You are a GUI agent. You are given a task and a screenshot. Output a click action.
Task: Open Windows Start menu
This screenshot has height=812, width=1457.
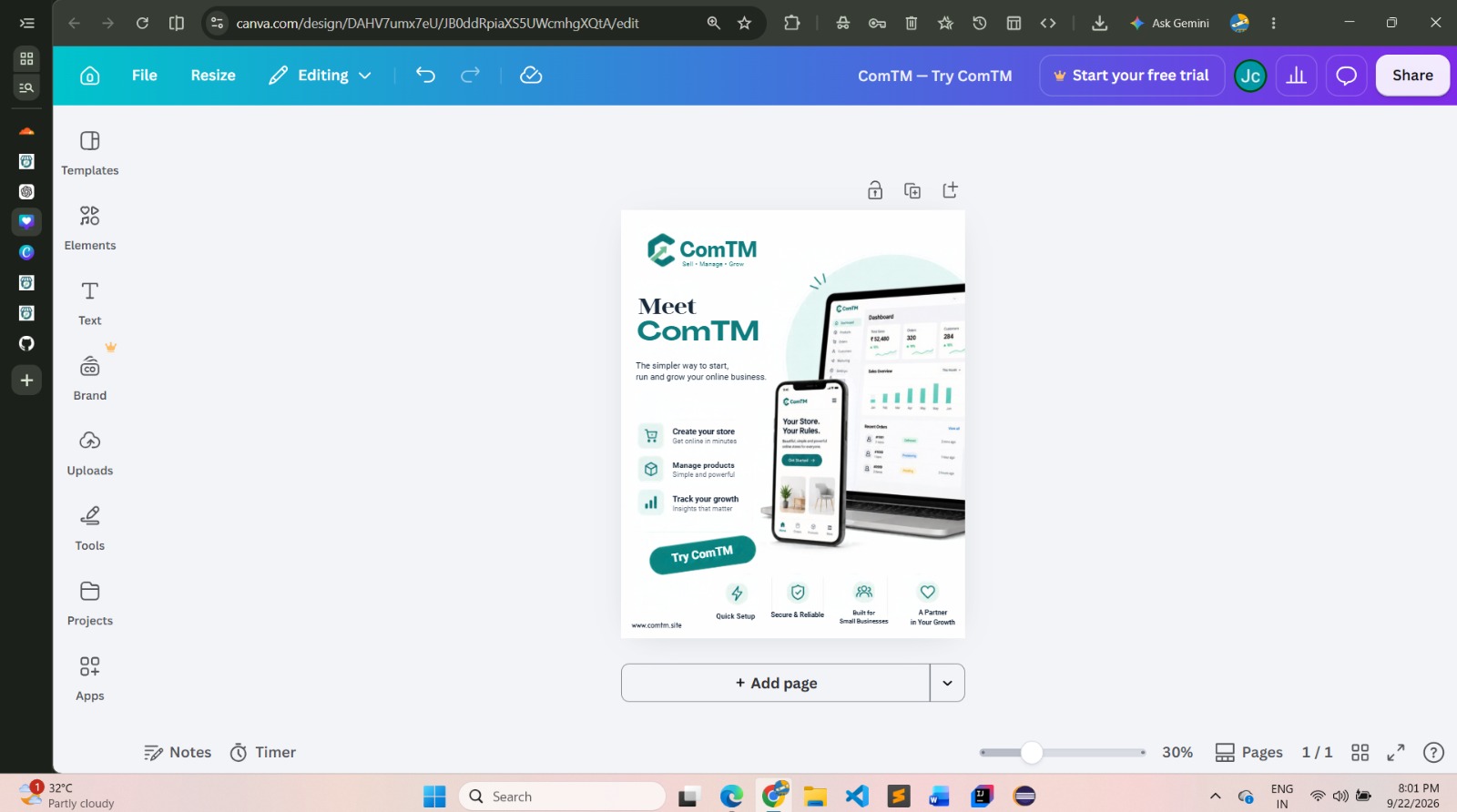click(x=434, y=797)
